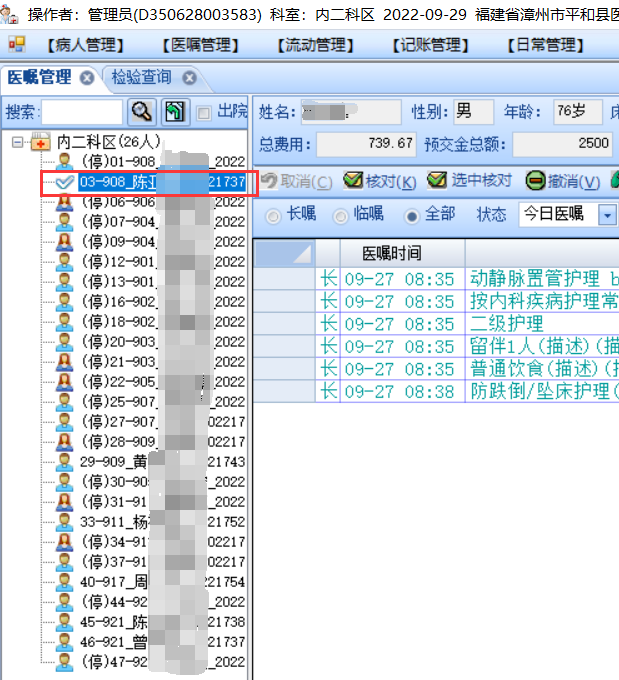
Task: Click female patient icon for bed (停)09-904
Action: 64,242
